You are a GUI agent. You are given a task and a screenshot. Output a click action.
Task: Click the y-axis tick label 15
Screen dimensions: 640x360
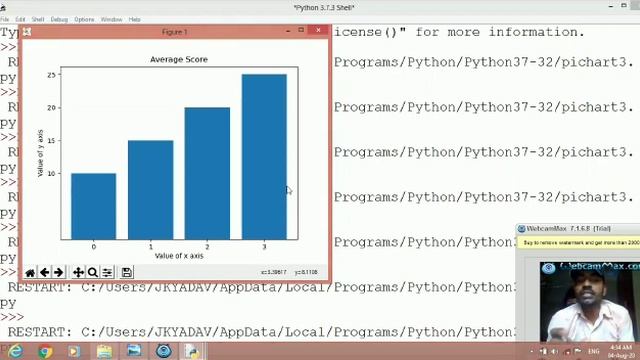click(x=51, y=140)
